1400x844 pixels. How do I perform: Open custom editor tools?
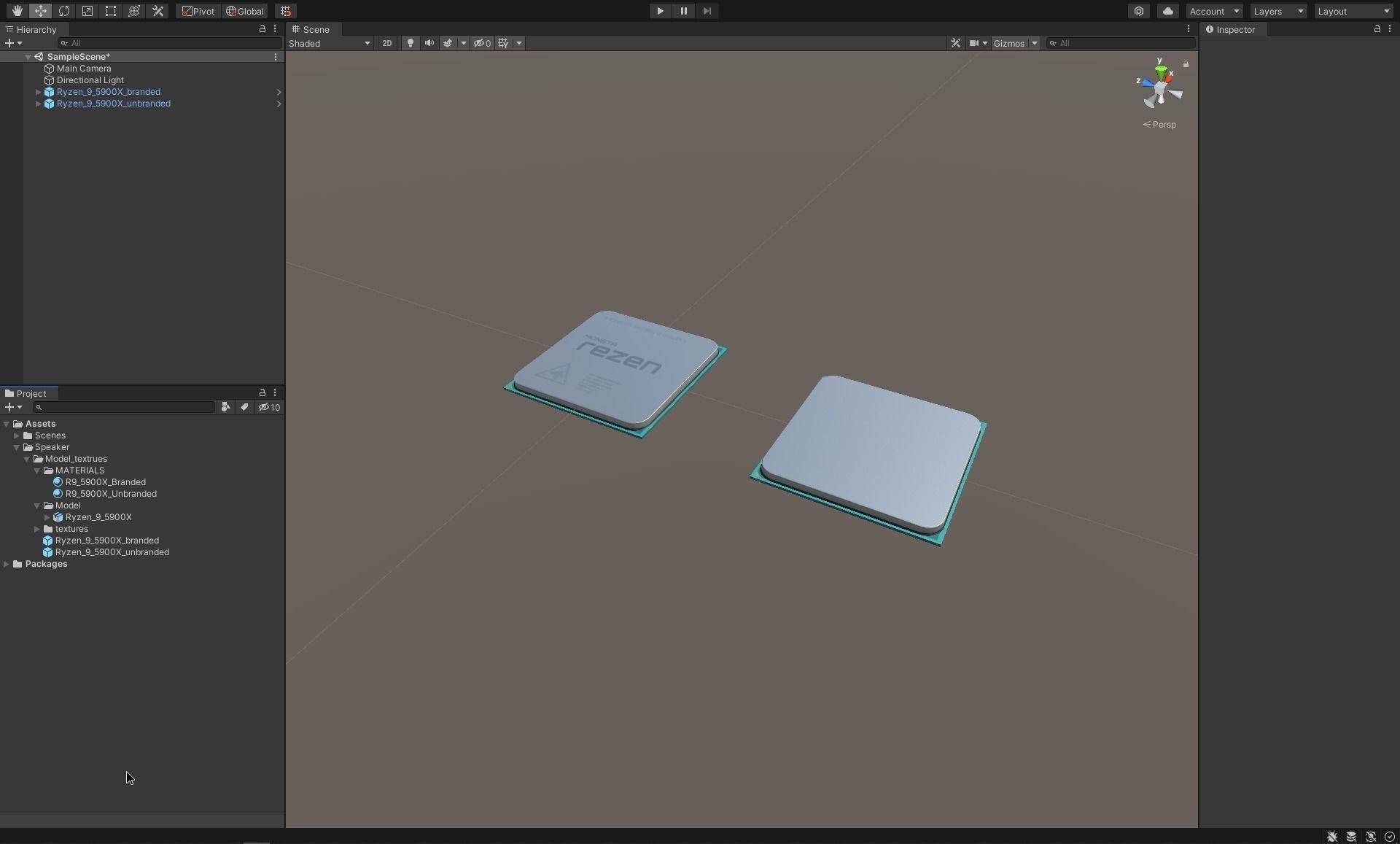157,11
